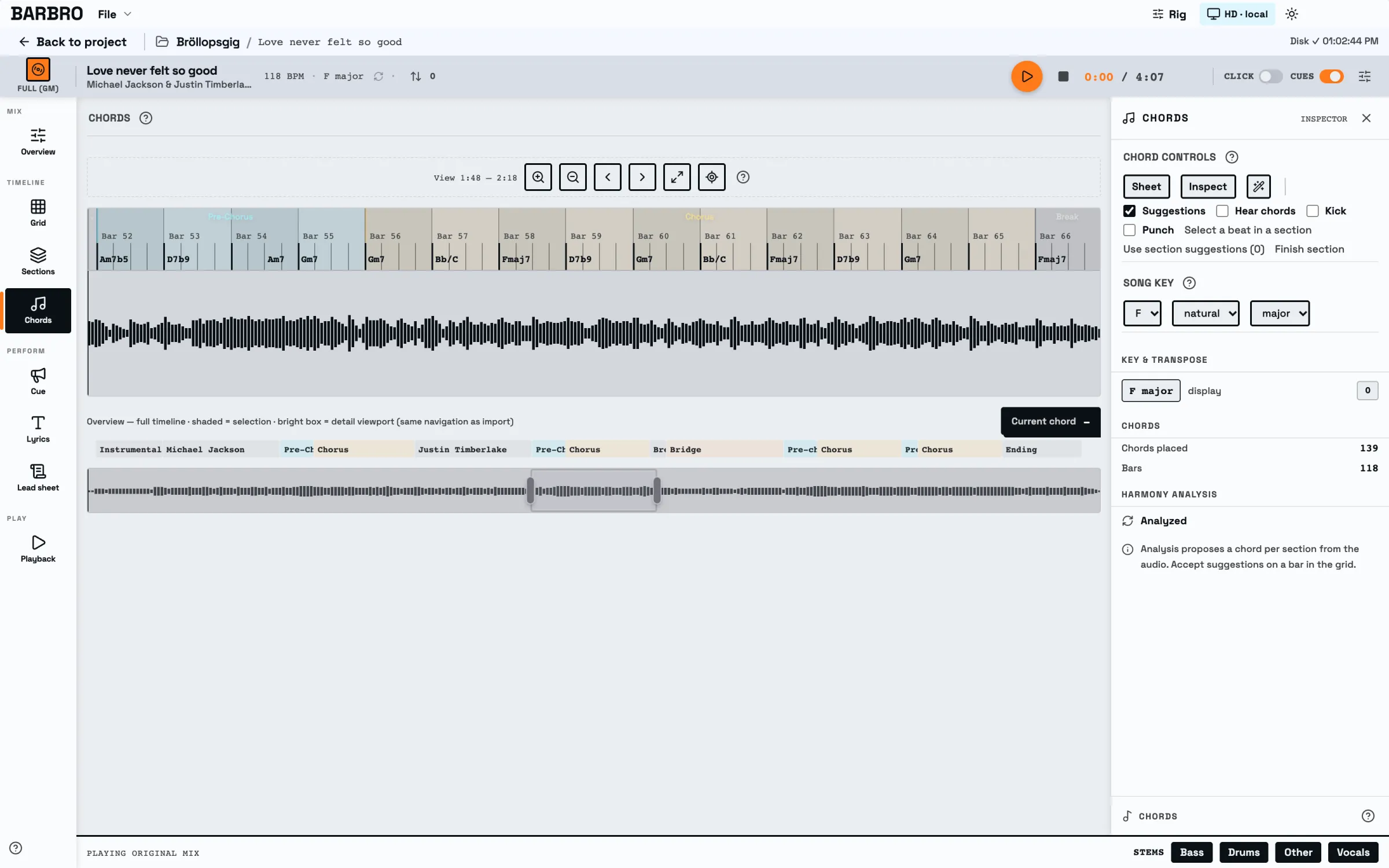This screenshot has height=868, width=1389.
Task: Open the Grid timeline view
Action: [38, 213]
